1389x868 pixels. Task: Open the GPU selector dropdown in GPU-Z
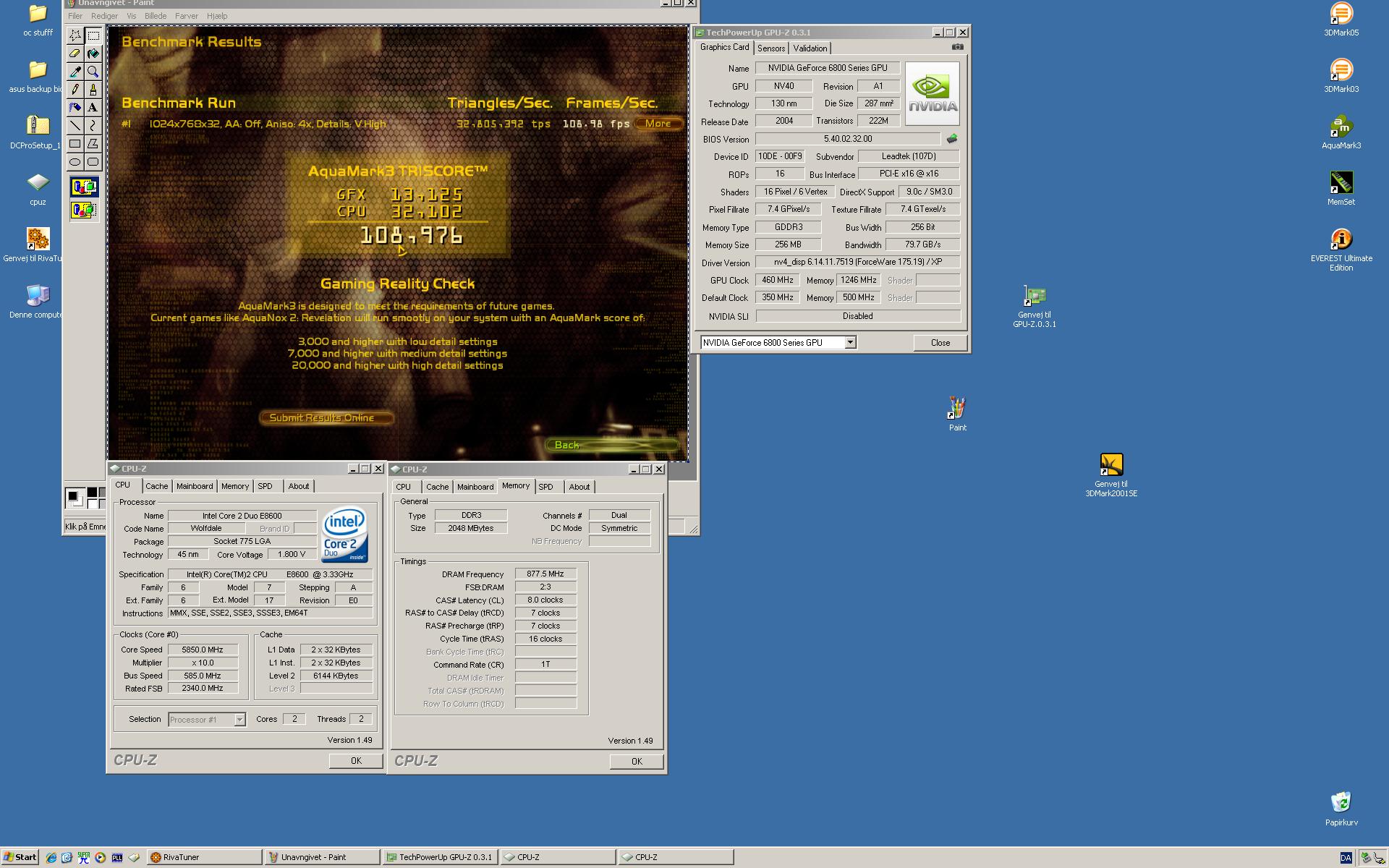click(x=851, y=342)
